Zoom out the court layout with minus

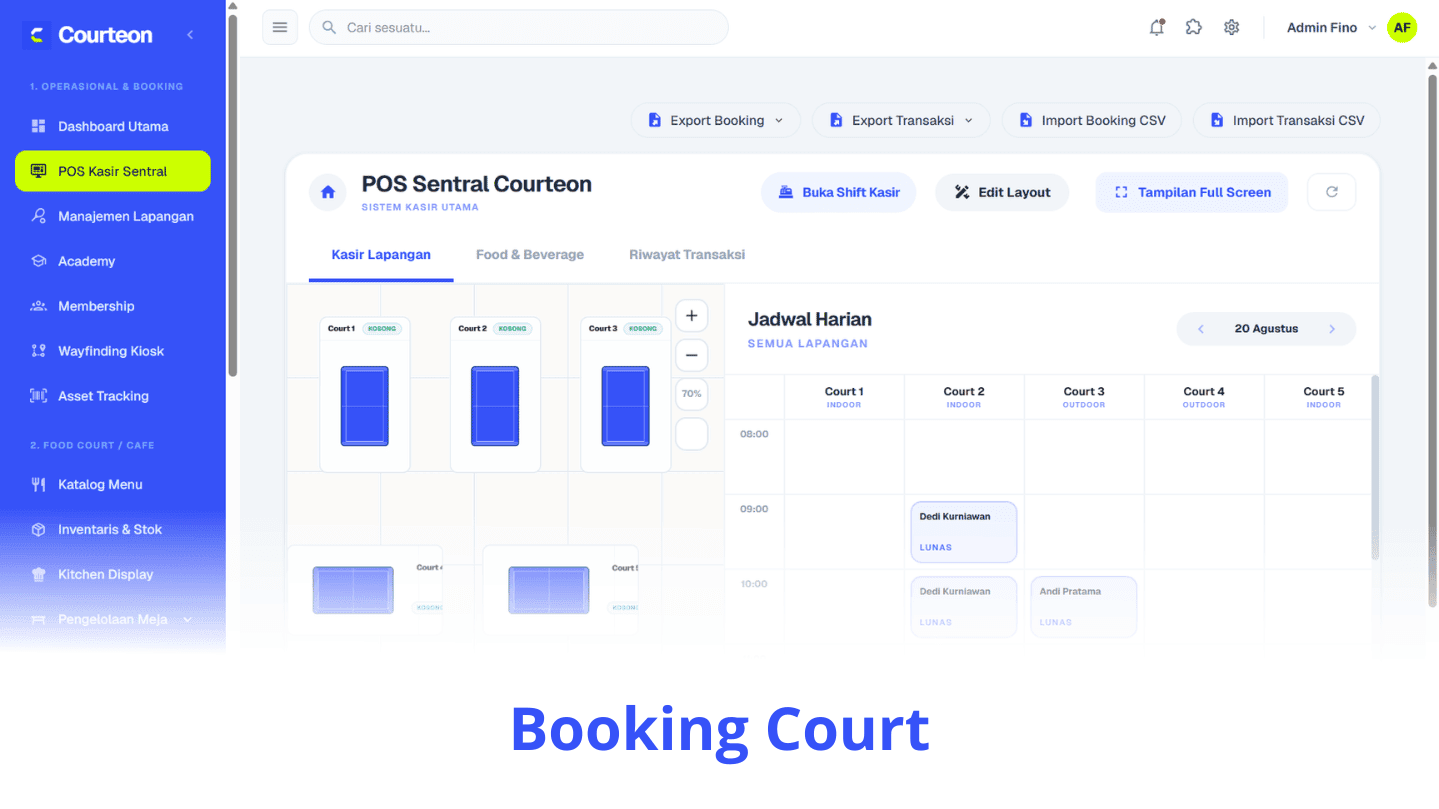(x=691, y=355)
